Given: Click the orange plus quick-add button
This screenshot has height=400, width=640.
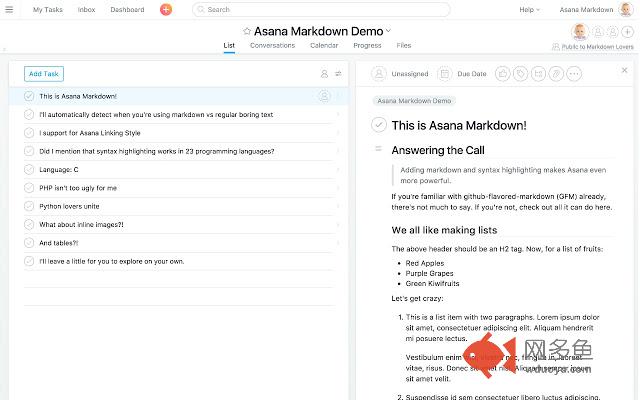Looking at the screenshot, I should 166,9.
